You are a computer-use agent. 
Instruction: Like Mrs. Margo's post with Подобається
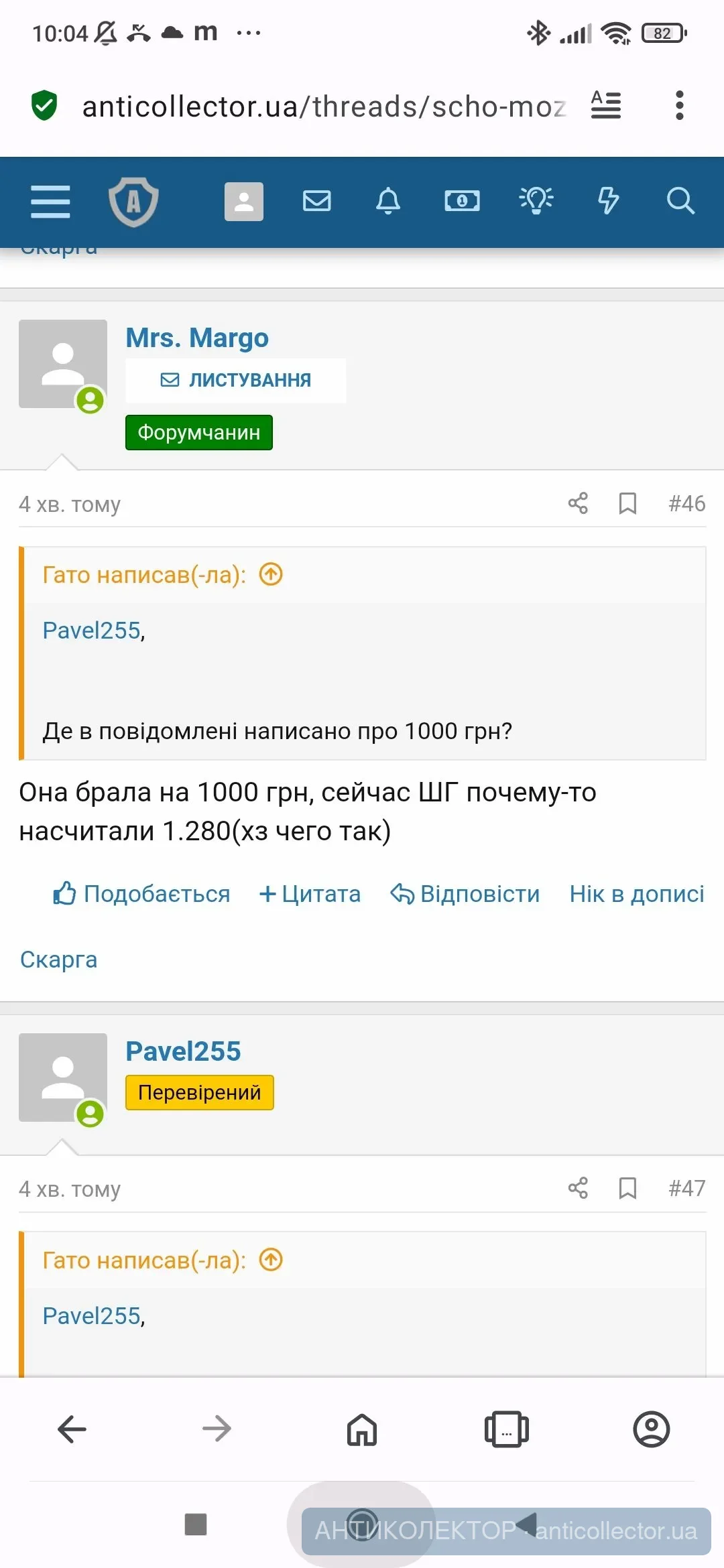point(141,894)
